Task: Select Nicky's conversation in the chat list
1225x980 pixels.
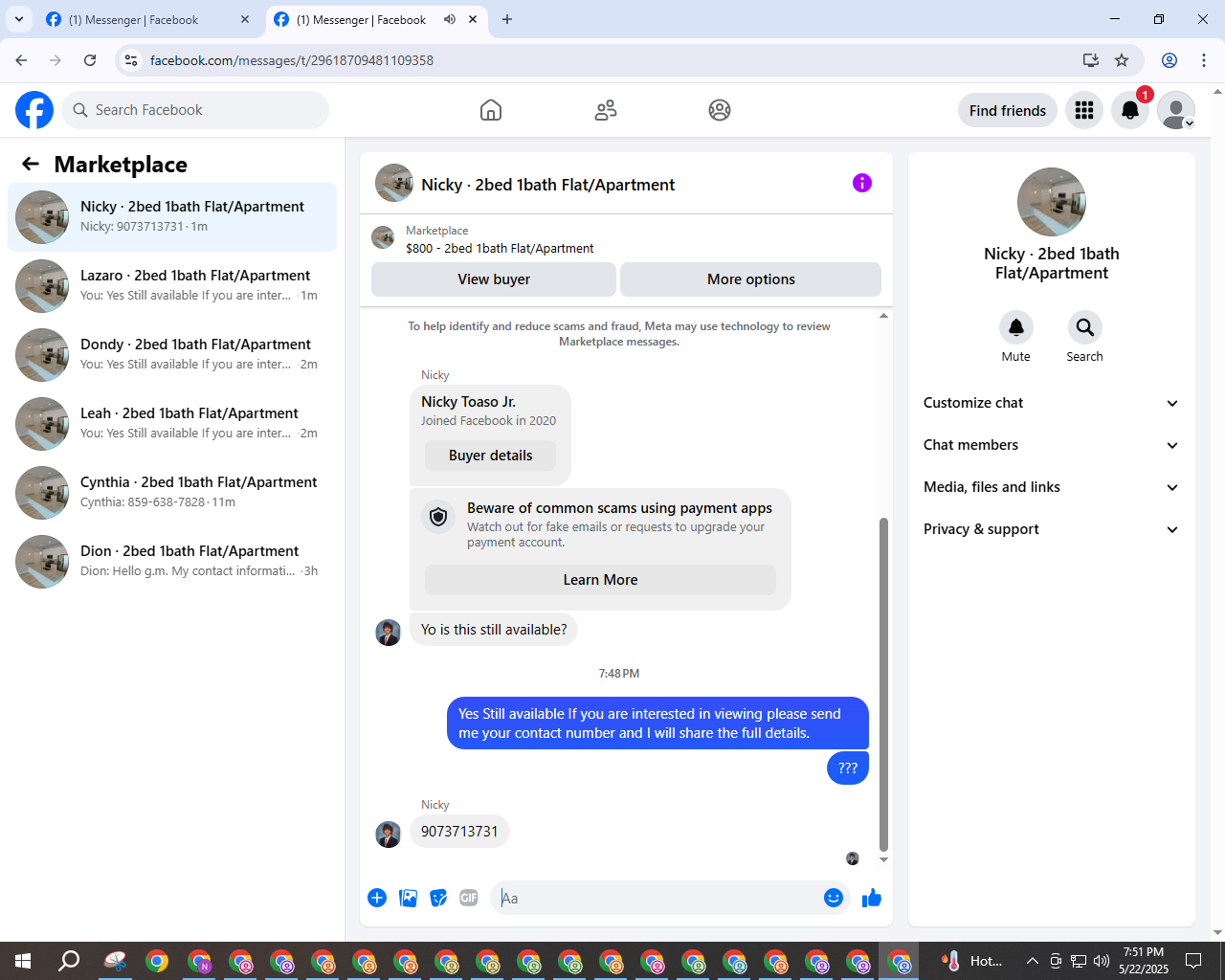Action: pos(172,217)
